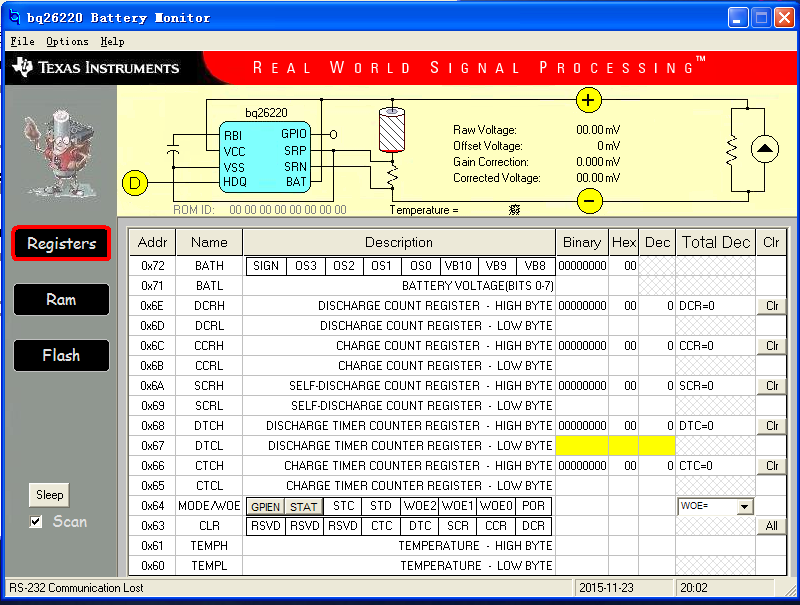Click the TEMPH name cell
Image resolution: width=800 pixels, height=605 pixels.
[x=209, y=546]
